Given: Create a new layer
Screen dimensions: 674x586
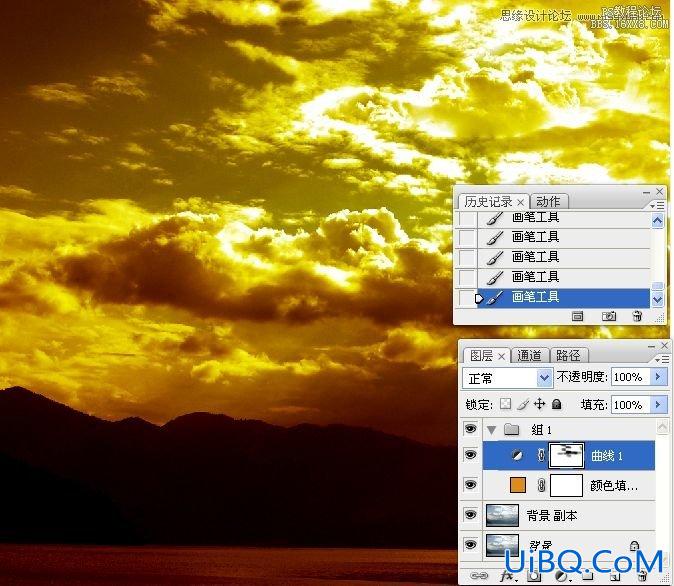Looking at the screenshot, I should click(615, 575).
